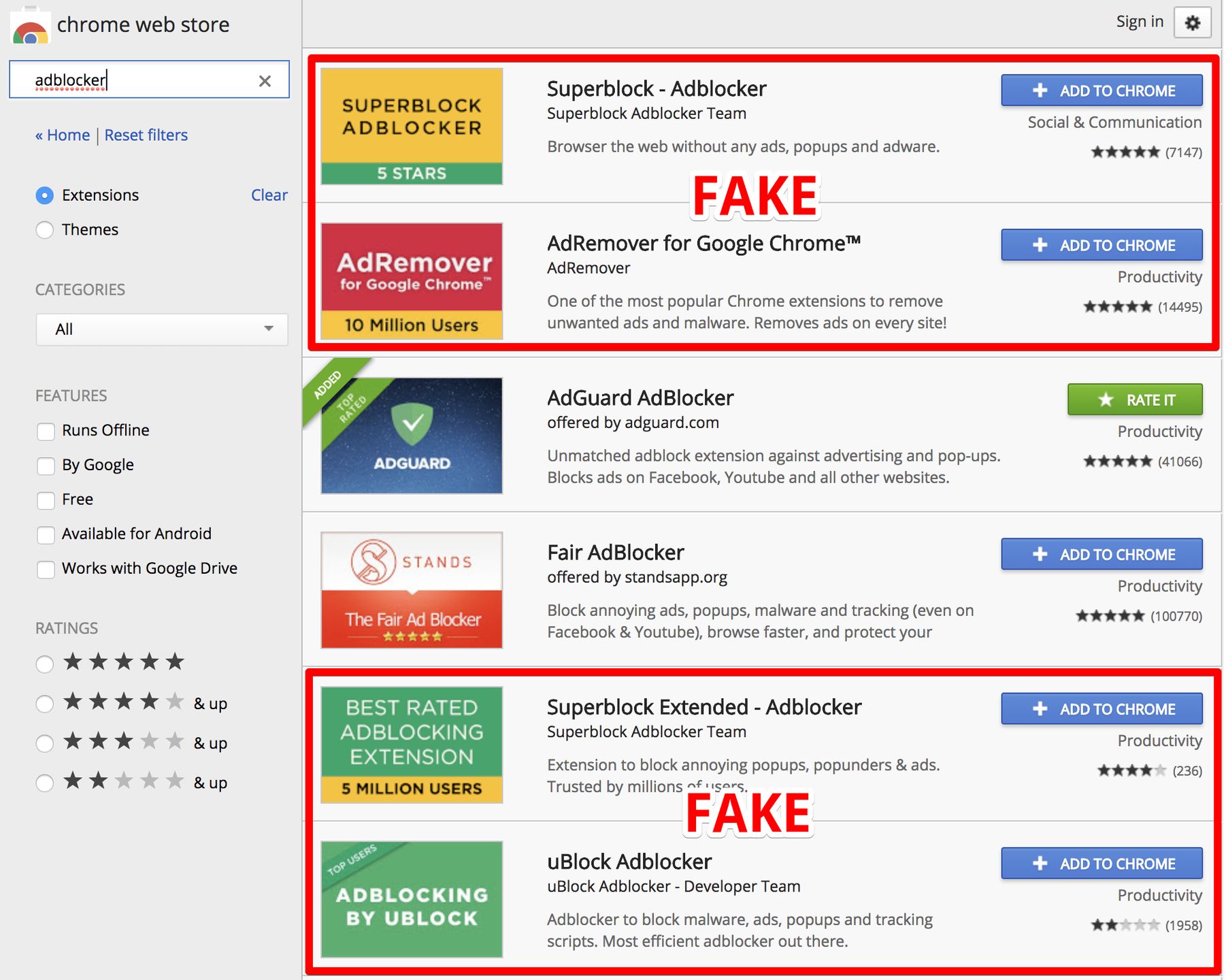
Task: Click the Sign in link
Action: 1139,21
